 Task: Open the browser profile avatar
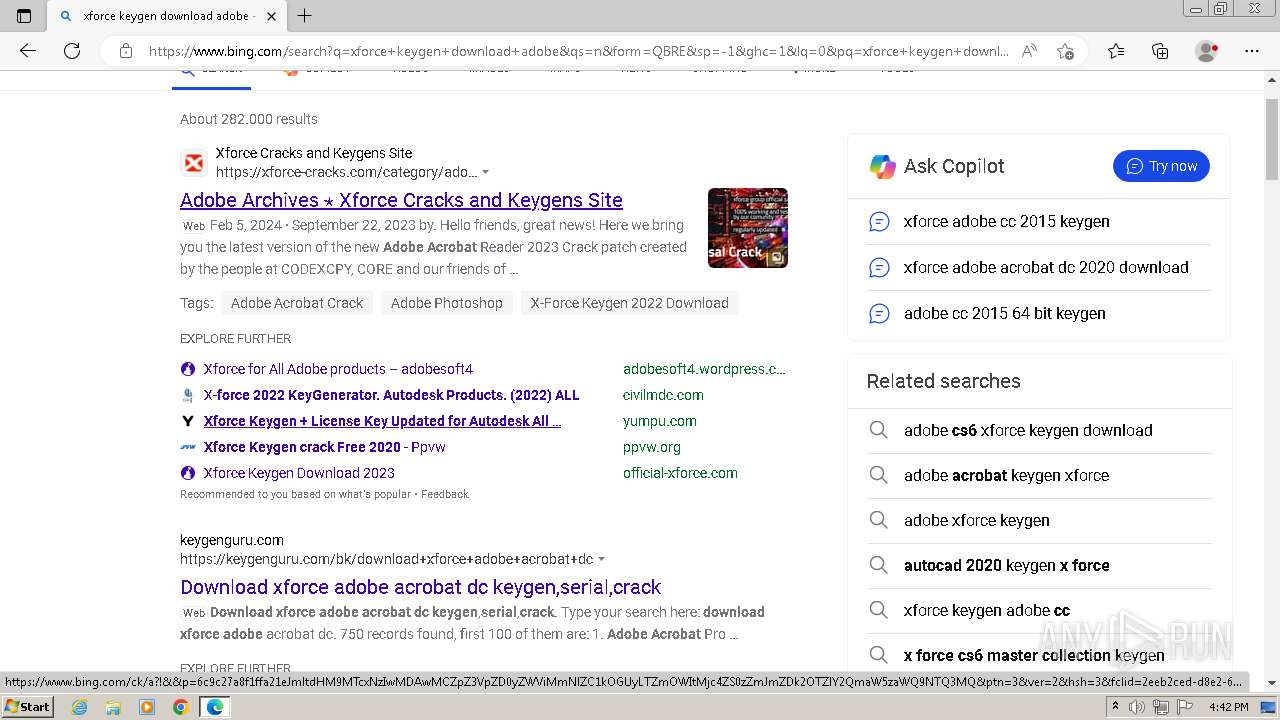1207,51
